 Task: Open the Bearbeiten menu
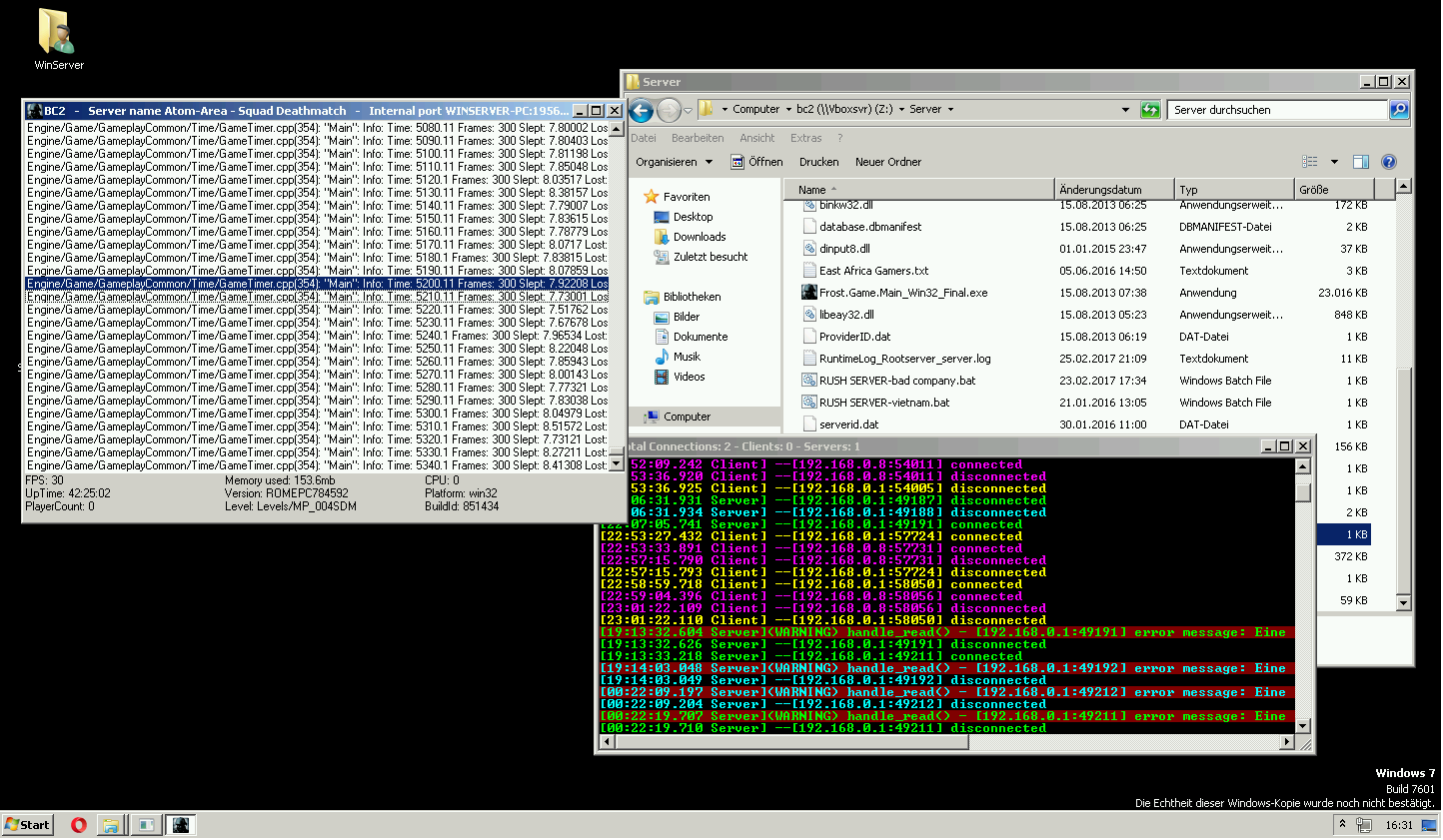tap(697, 138)
